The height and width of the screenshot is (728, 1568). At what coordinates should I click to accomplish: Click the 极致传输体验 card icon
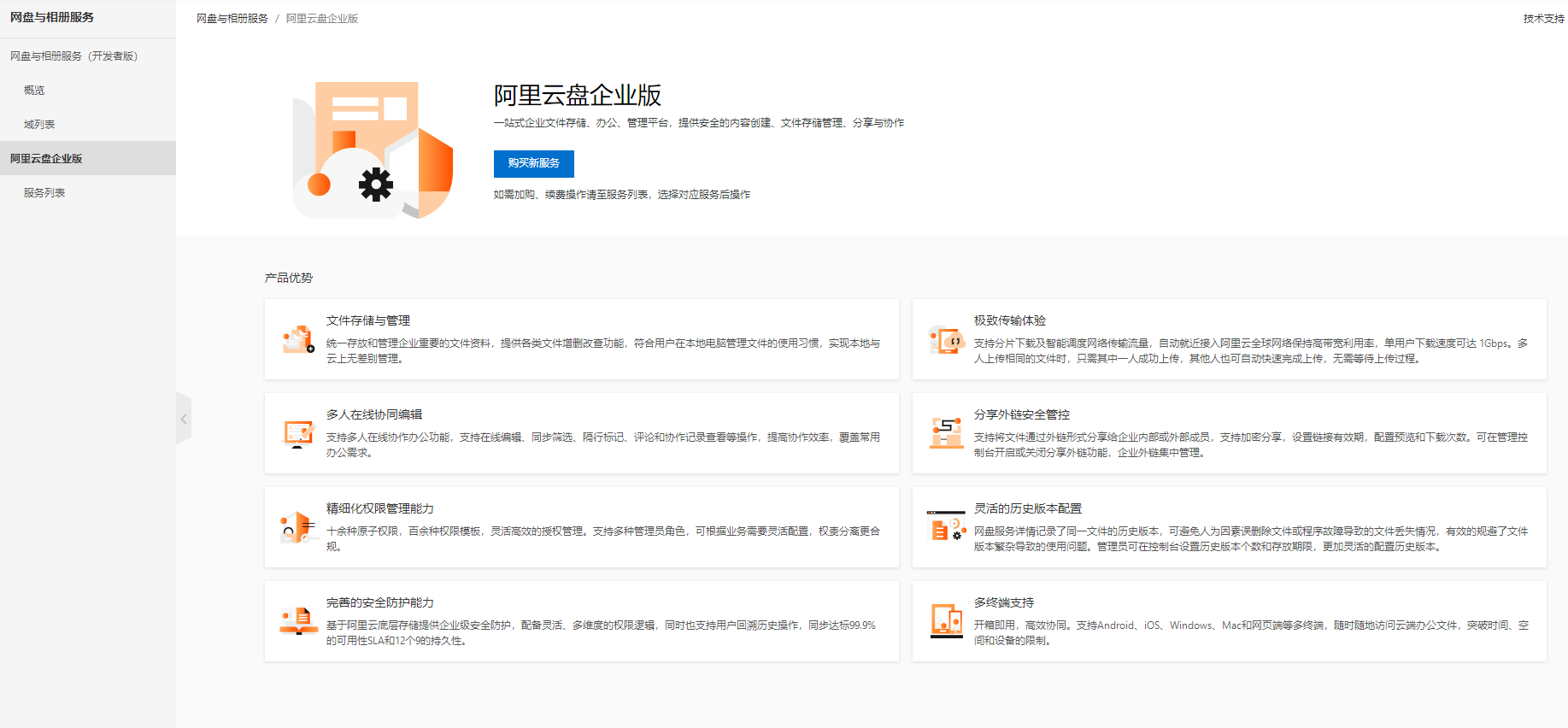pos(947,339)
